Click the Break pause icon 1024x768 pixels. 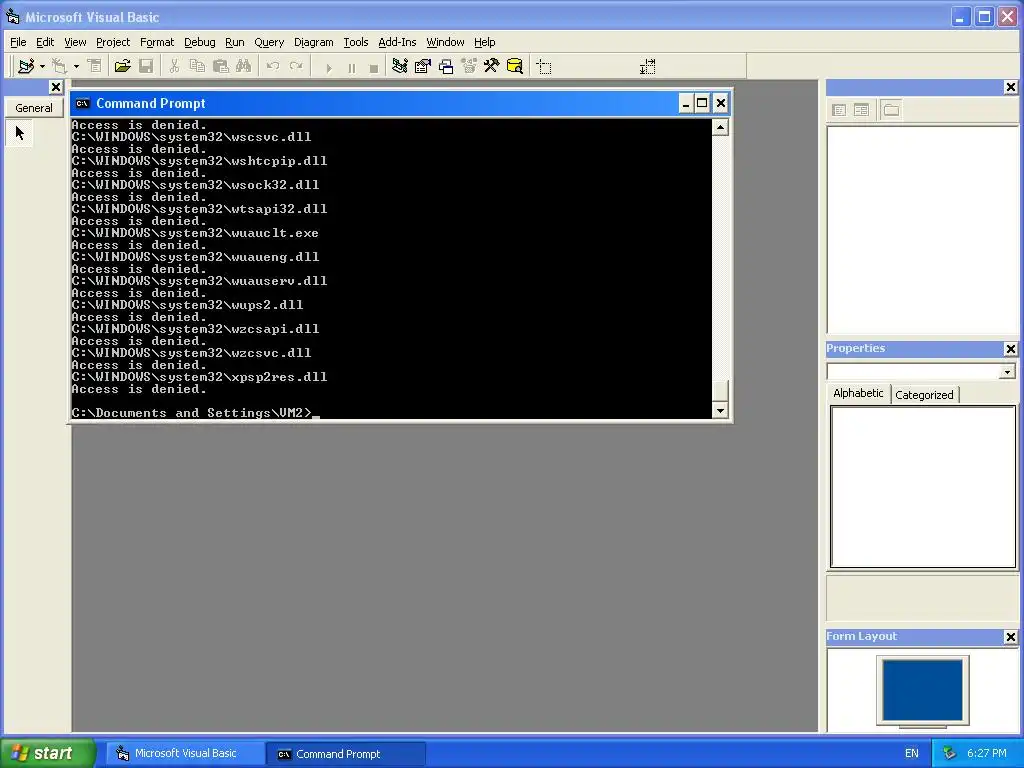pyautogui.click(x=351, y=67)
